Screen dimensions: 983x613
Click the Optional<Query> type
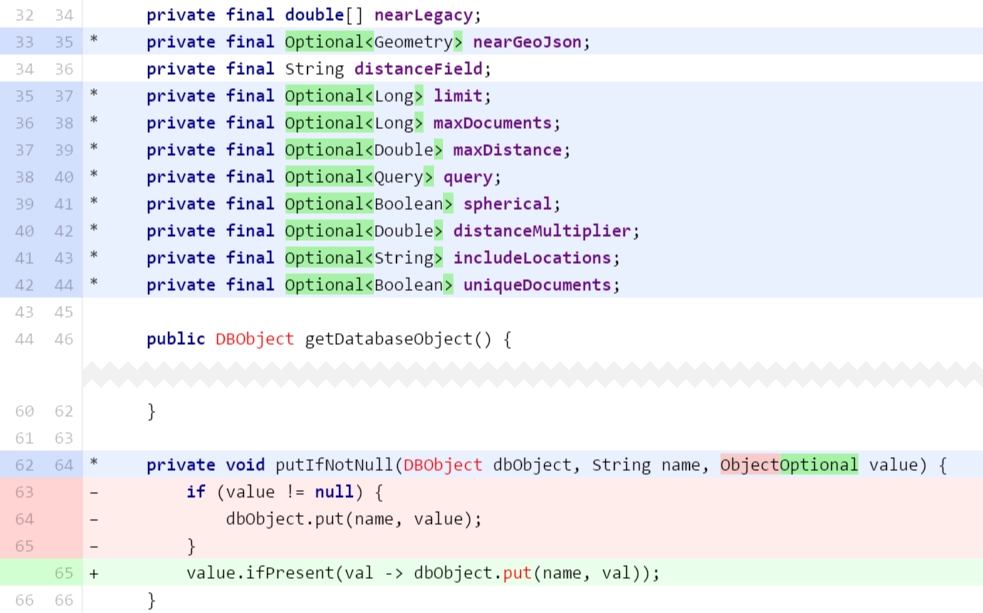coord(359,177)
